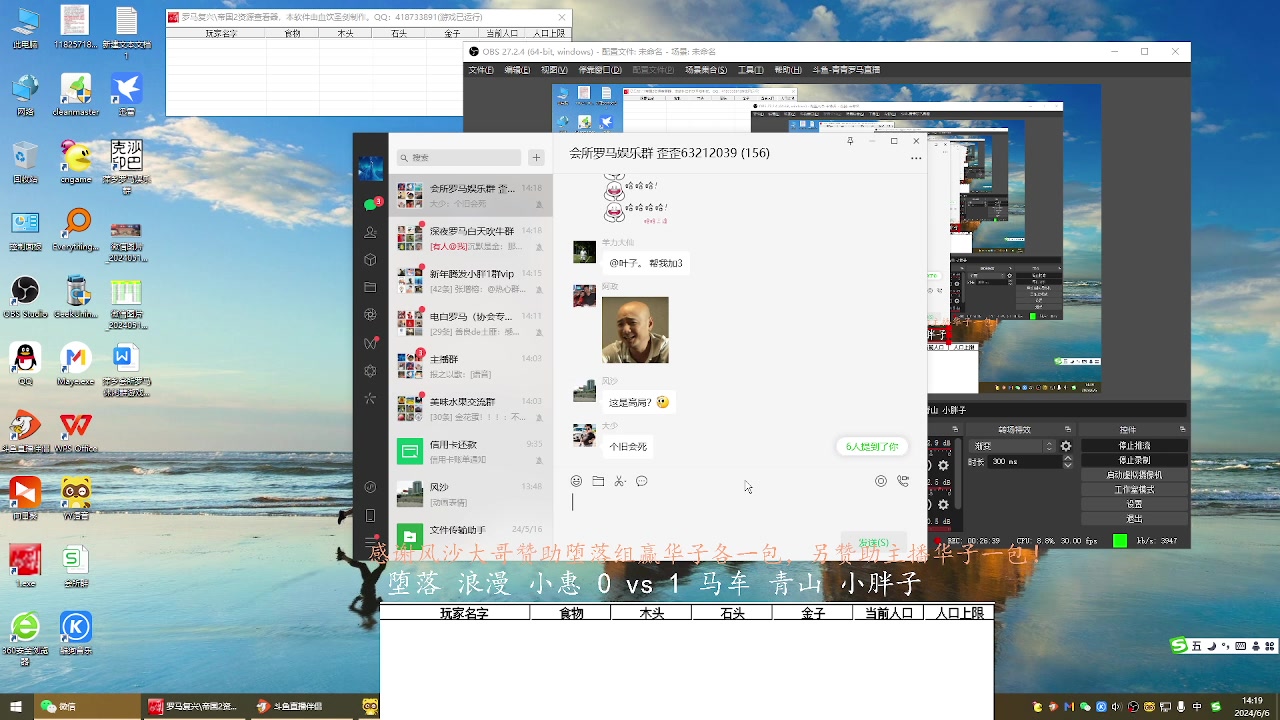Open the QQ desktop icon
This screenshot has height=720, width=1280.
pos(25,365)
